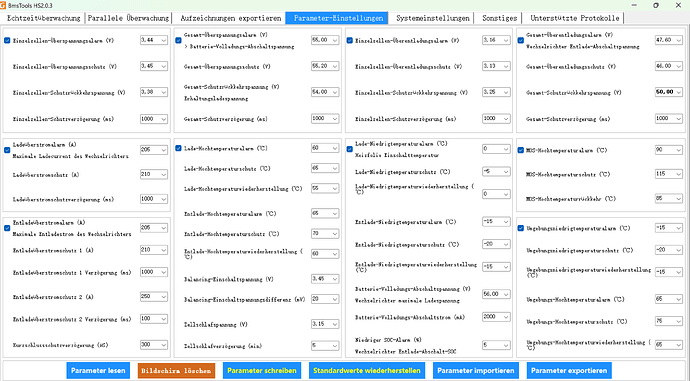Viewport: 690px width, 381px height.
Task: Switch to the Sonstiges tab
Action: (499, 18)
